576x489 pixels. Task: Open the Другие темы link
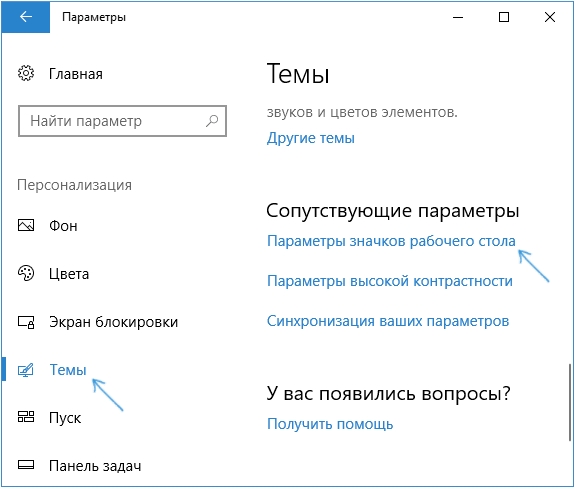coord(311,138)
